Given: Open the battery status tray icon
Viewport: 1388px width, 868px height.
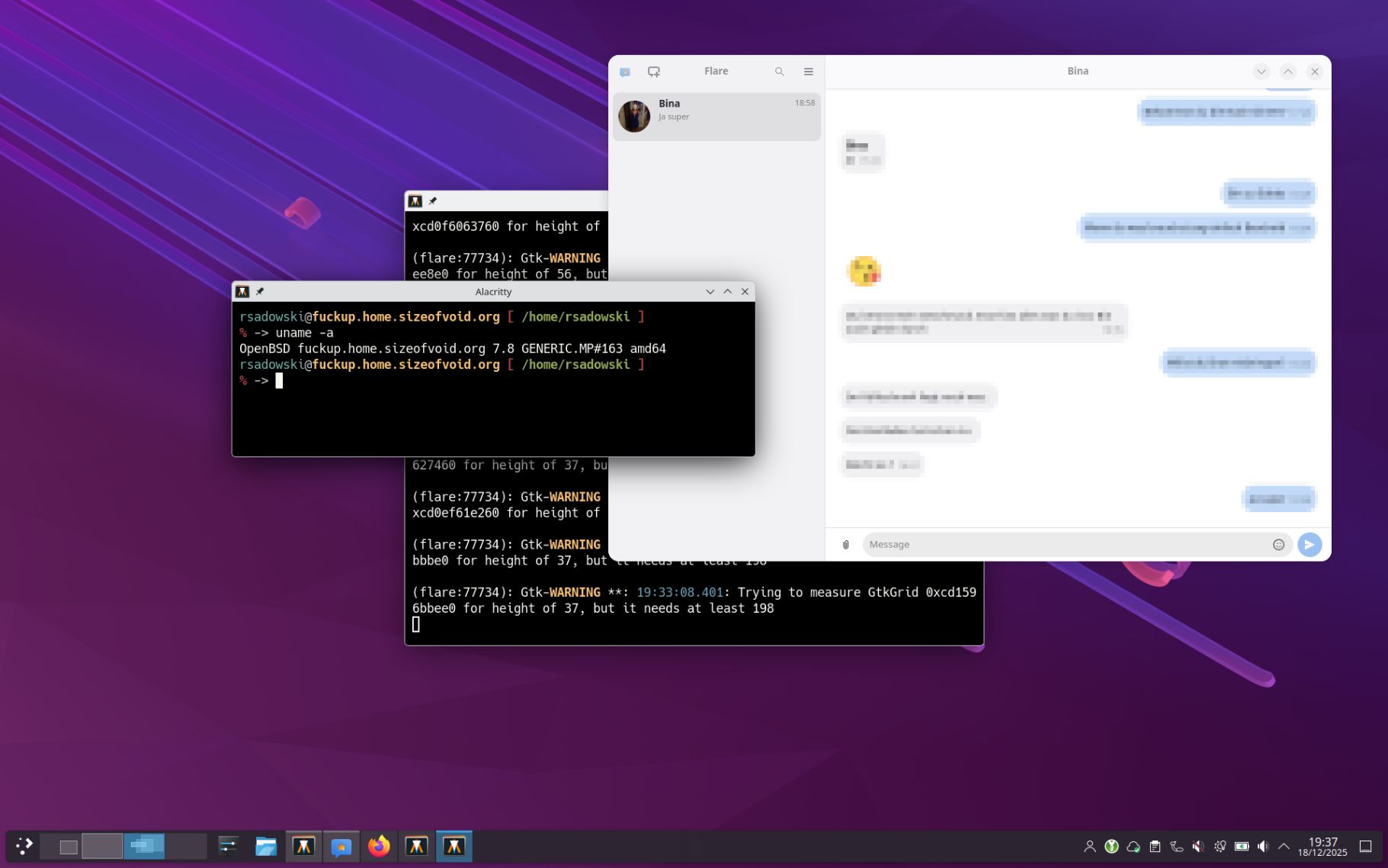Looking at the screenshot, I should tap(1242, 847).
